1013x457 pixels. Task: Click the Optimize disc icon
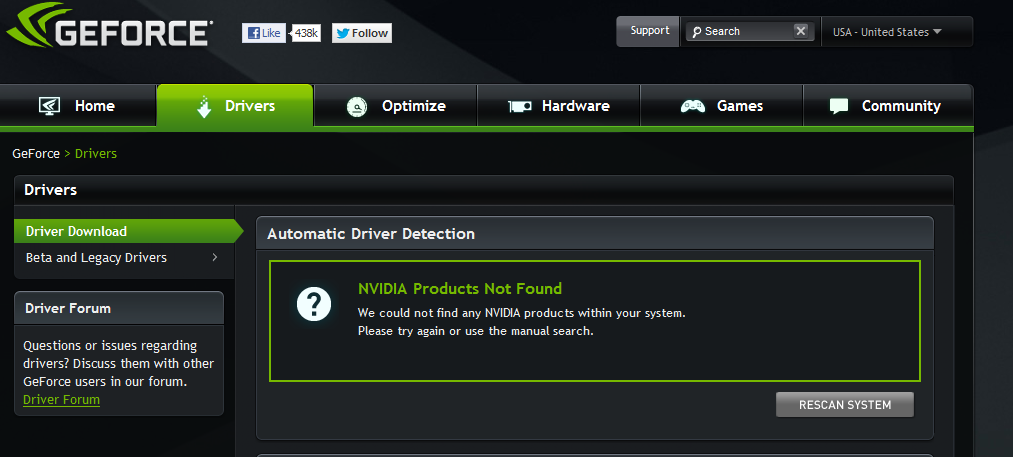pyautogui.click(x=356, y=107)
